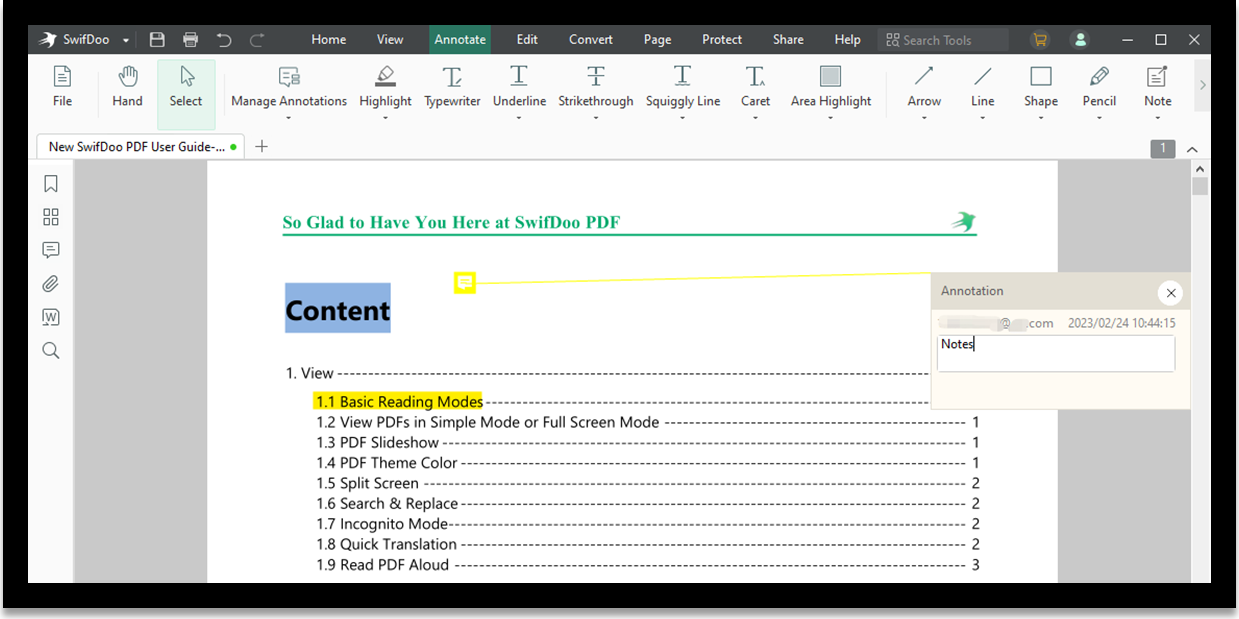Switch to the View tab
The width and height of the screenshot is (1239, 619).
(x=390, y=40)
